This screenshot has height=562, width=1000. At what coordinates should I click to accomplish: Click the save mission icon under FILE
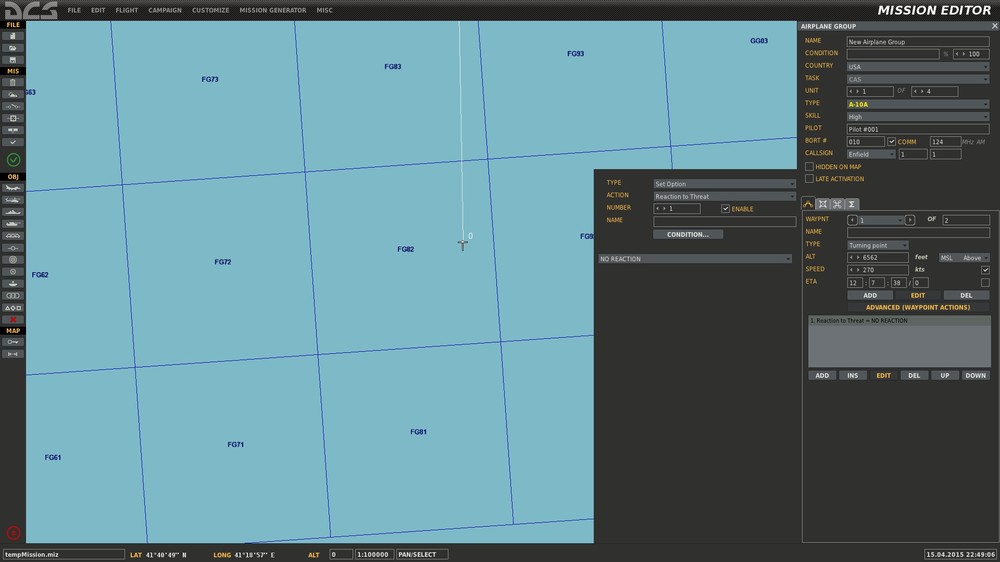tap(13, 60)
